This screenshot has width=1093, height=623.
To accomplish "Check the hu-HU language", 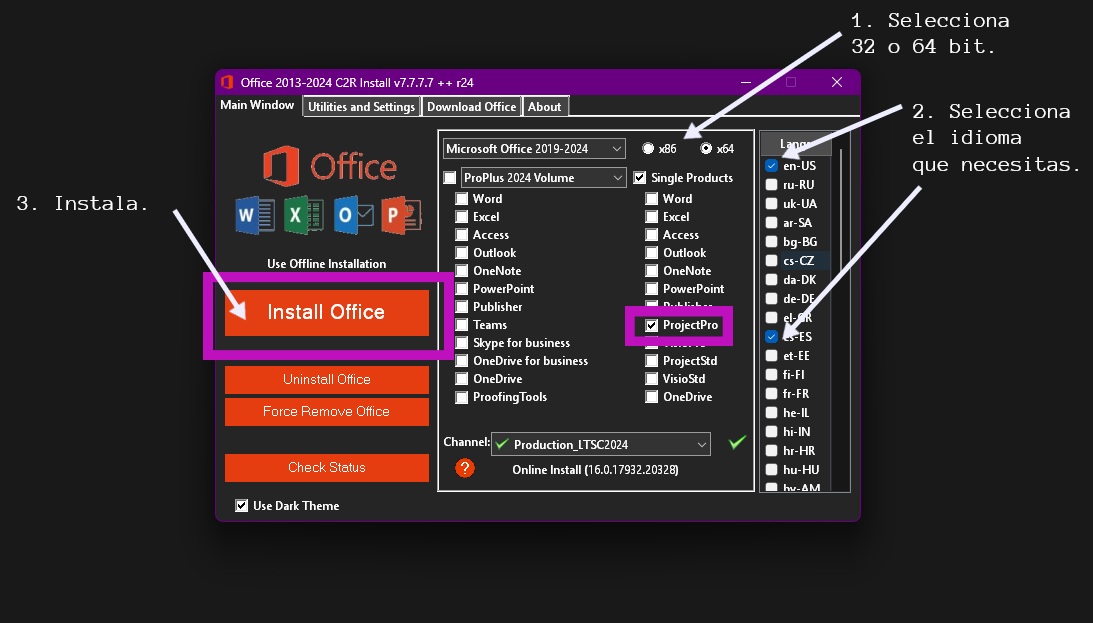I will (771, 470).
